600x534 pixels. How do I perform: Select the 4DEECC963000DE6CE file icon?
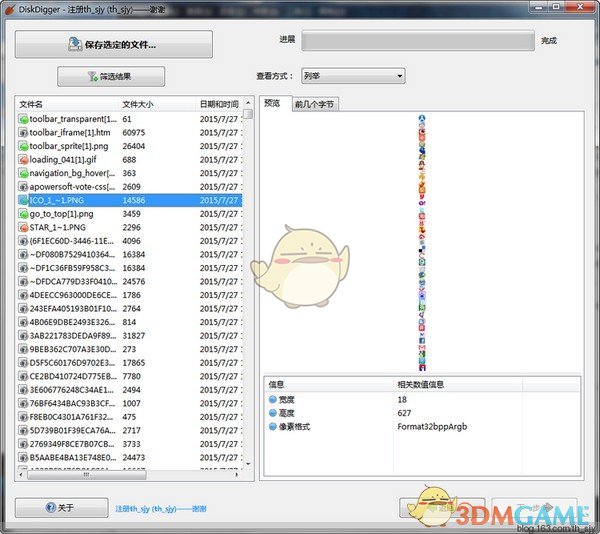pyautogui.click(x=23, y=295)
